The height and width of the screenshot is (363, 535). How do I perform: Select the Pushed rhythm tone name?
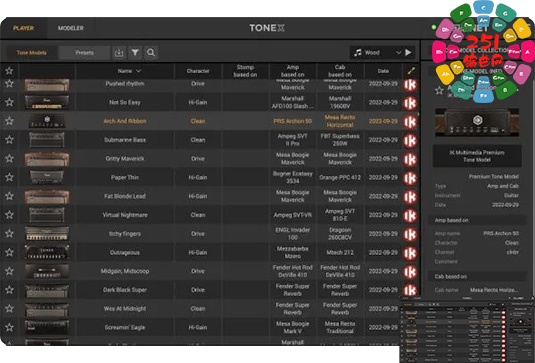pos(125,84)
